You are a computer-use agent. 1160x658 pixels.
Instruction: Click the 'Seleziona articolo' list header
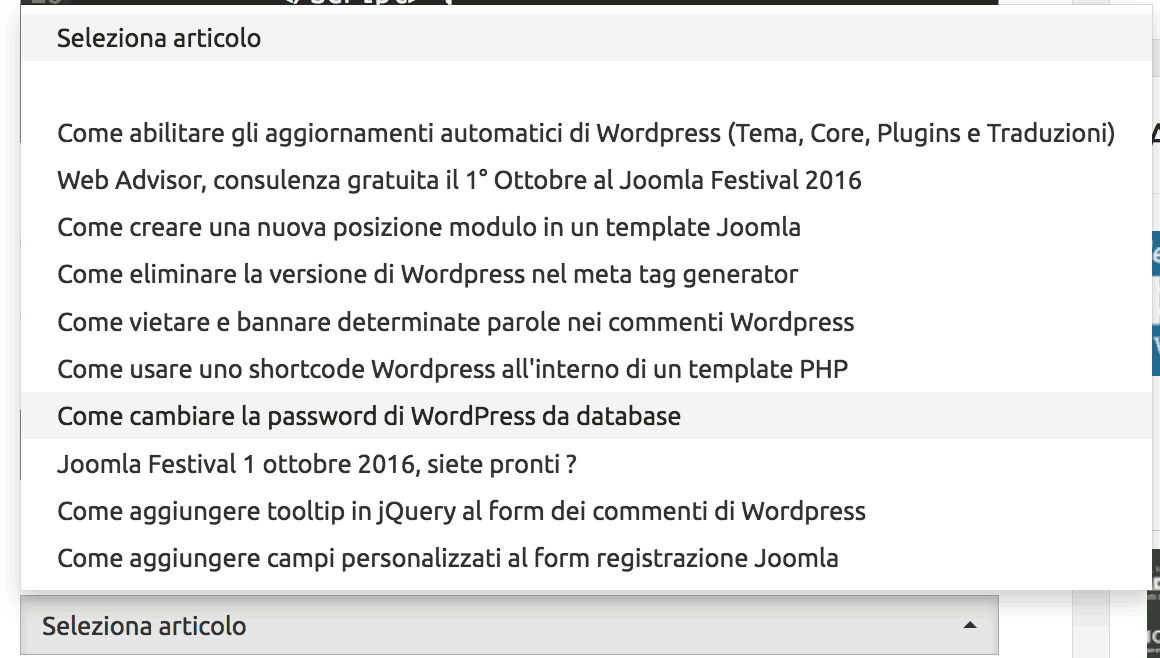click(x=160, y=38)
